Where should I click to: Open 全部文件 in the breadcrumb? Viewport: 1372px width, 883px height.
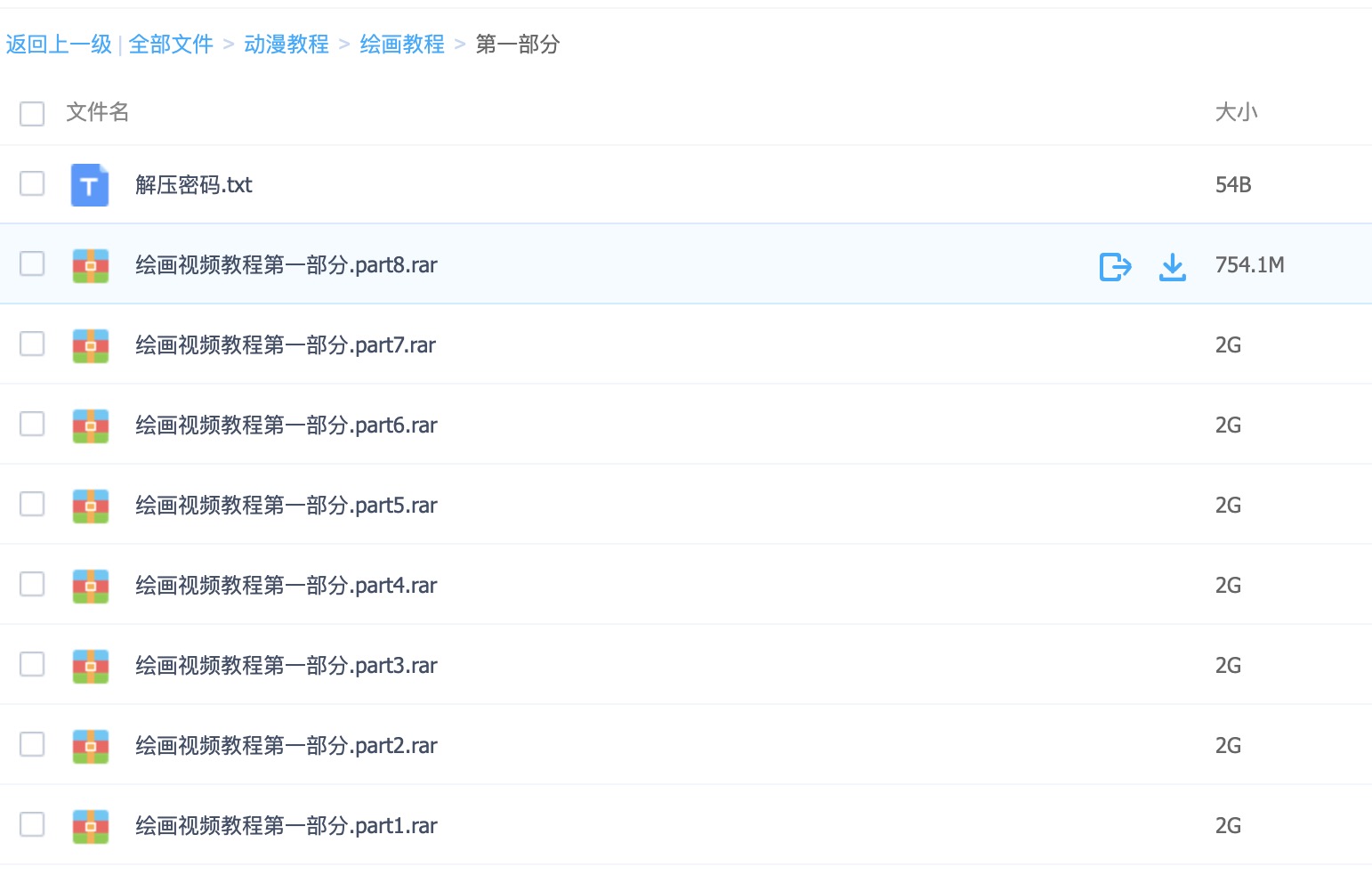click(171, 44)
